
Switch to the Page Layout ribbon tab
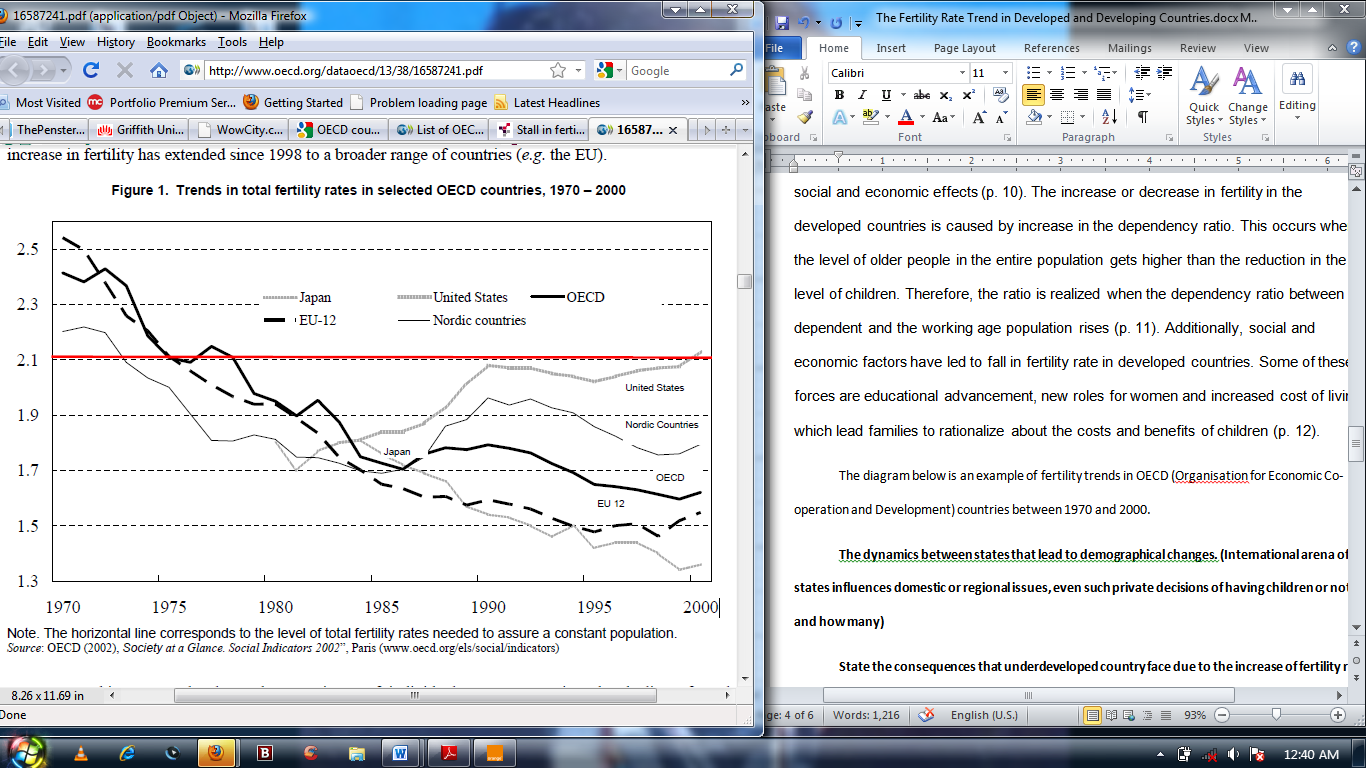[x=965, y=48]
